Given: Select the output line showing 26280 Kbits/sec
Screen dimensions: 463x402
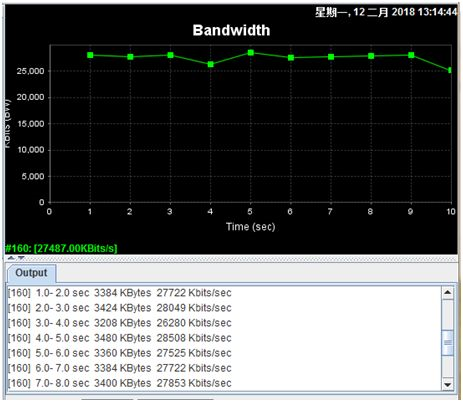Looking at the screenshot, I should click(120, 323).
